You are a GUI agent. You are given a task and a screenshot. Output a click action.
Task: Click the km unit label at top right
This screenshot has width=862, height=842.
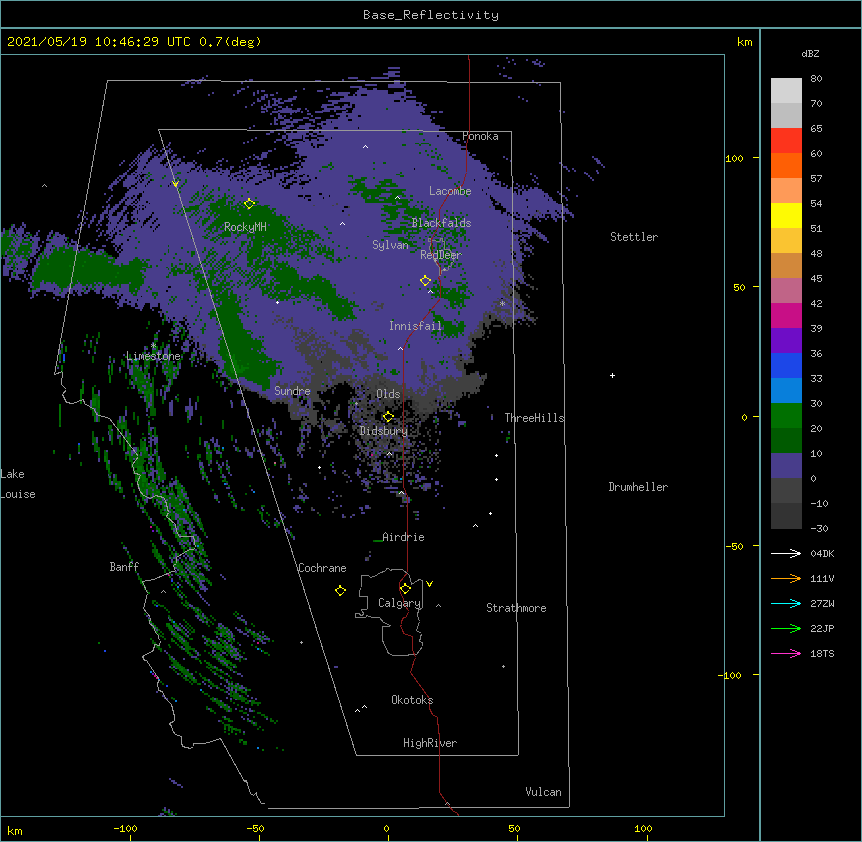tap(745, 42)
